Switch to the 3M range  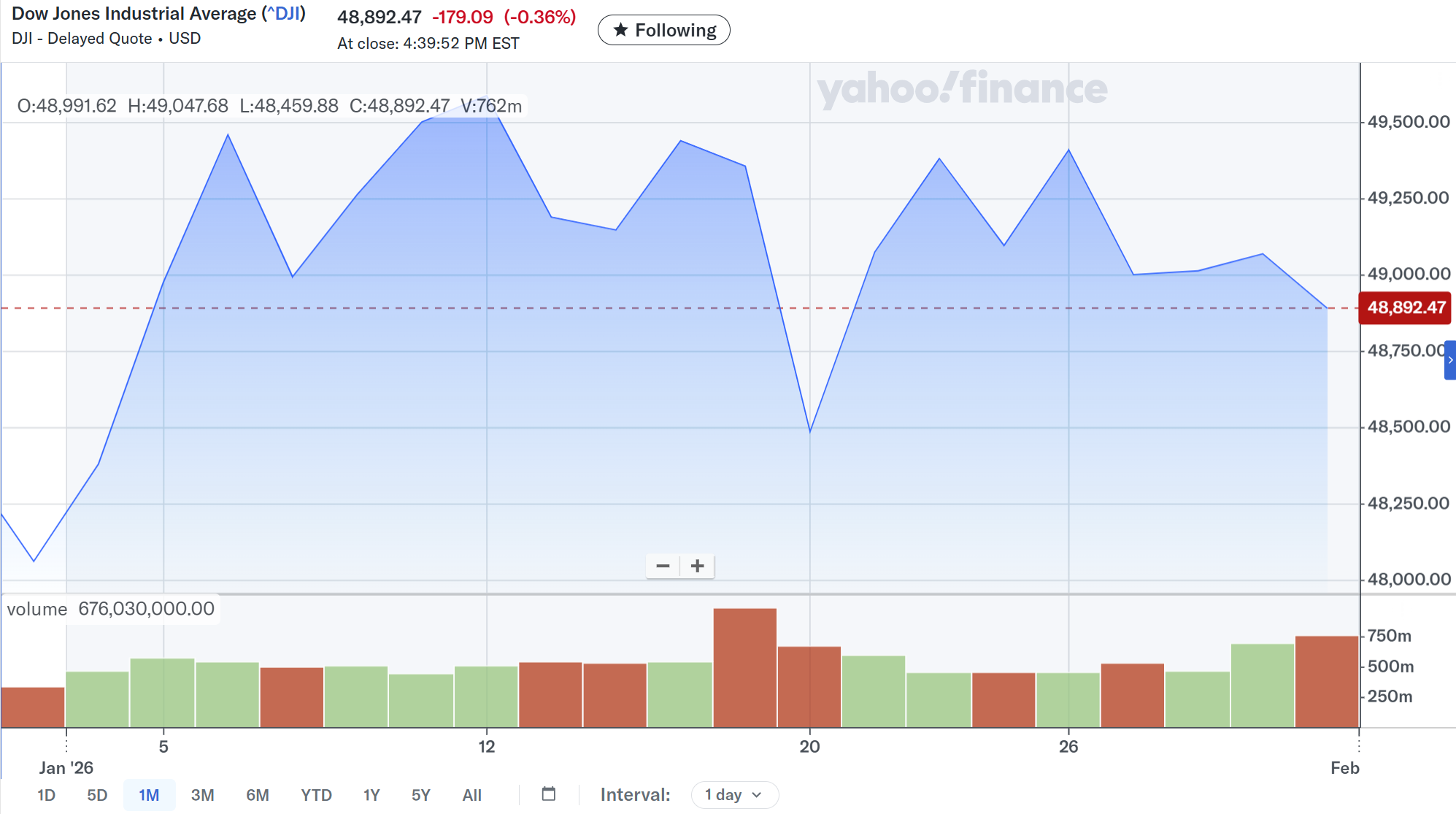pyautogui.click(x=202, y=795)
